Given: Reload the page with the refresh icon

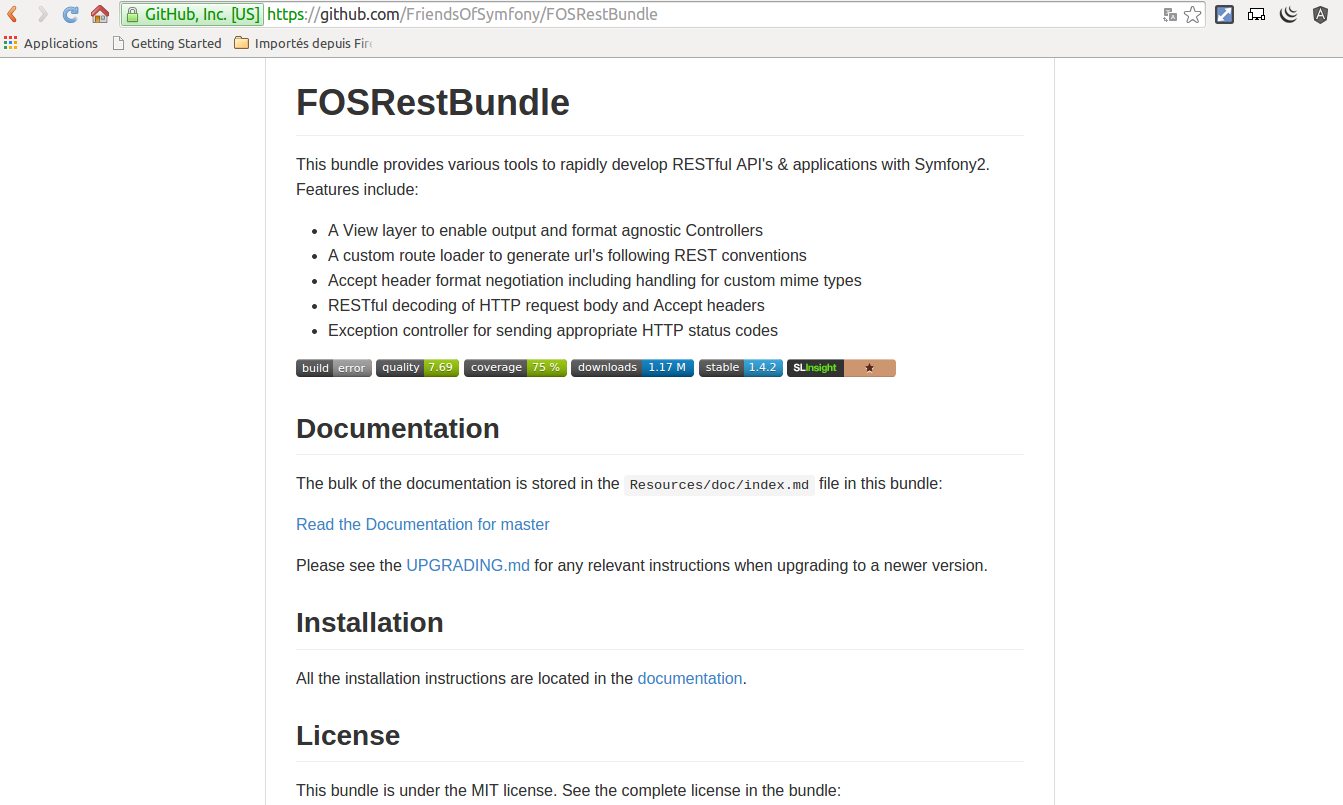Looking at the screenshot, I should (x=70, y=14).
